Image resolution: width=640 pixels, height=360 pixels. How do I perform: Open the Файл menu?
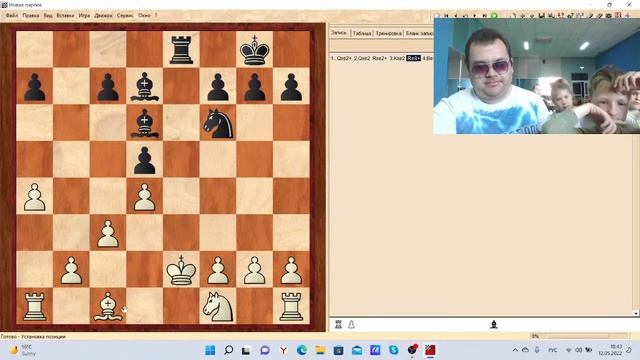coord(12,16)
